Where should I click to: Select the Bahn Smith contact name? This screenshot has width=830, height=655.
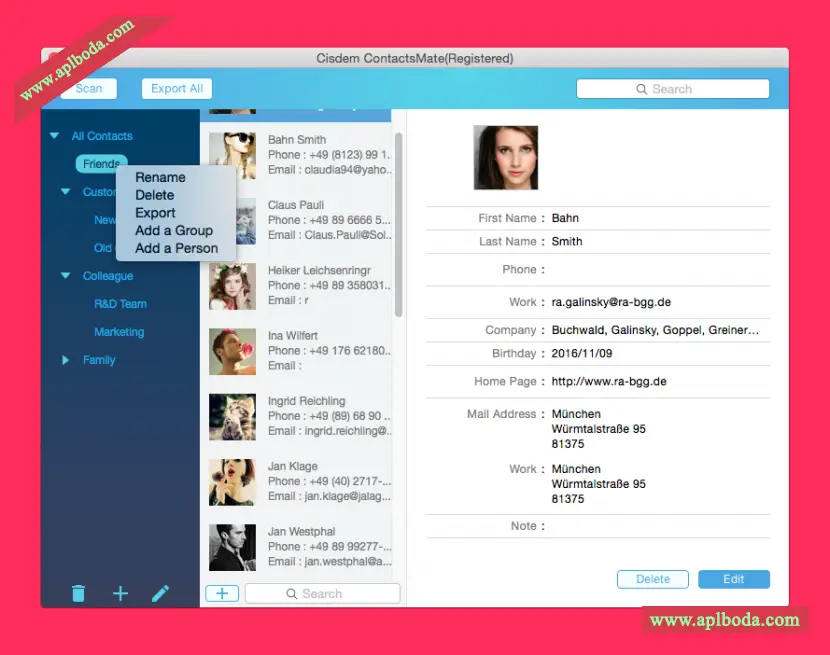tap(297, 140)
